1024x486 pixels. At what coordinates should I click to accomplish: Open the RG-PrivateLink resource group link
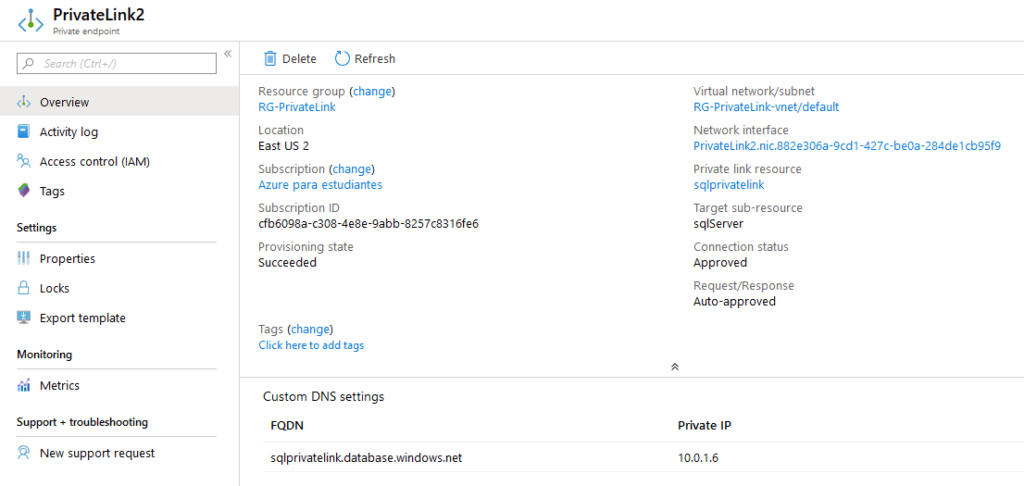click(x=297, y=107)
